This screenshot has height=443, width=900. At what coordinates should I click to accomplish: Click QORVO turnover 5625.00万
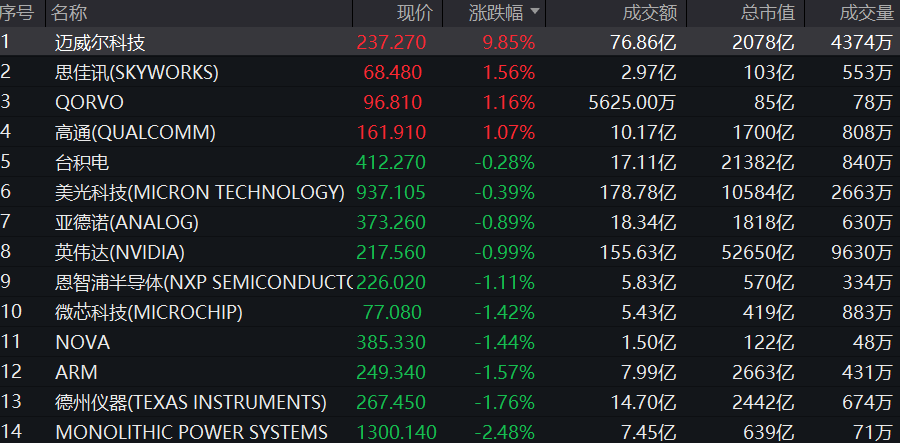(x=633, y=103)
